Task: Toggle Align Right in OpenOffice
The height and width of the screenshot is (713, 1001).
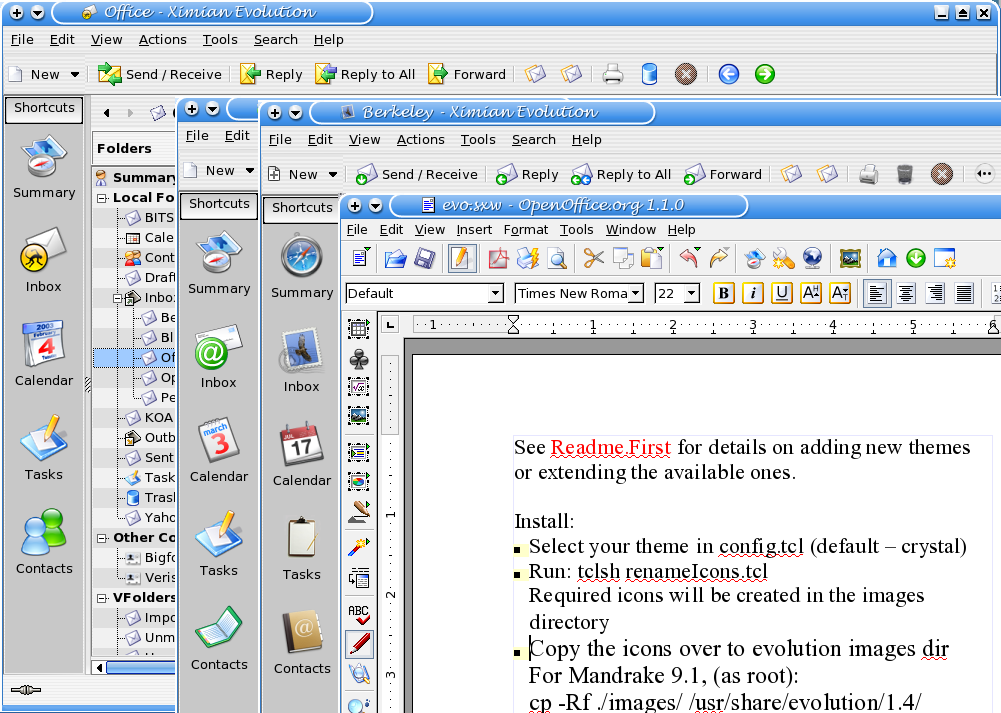Action: pyautogui.click(x=935, y=294)
